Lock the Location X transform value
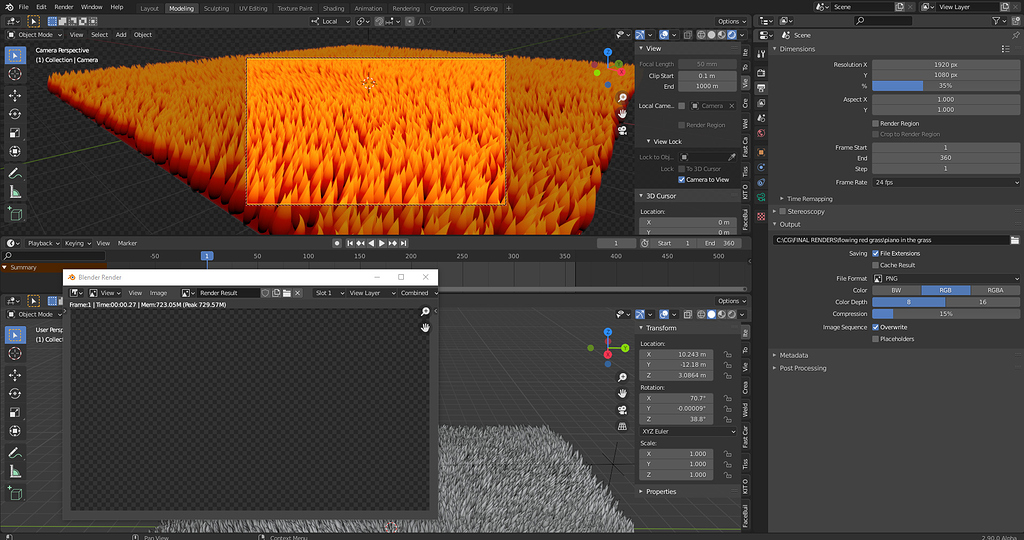This screenshot has height=540, width=1024. 728,355
